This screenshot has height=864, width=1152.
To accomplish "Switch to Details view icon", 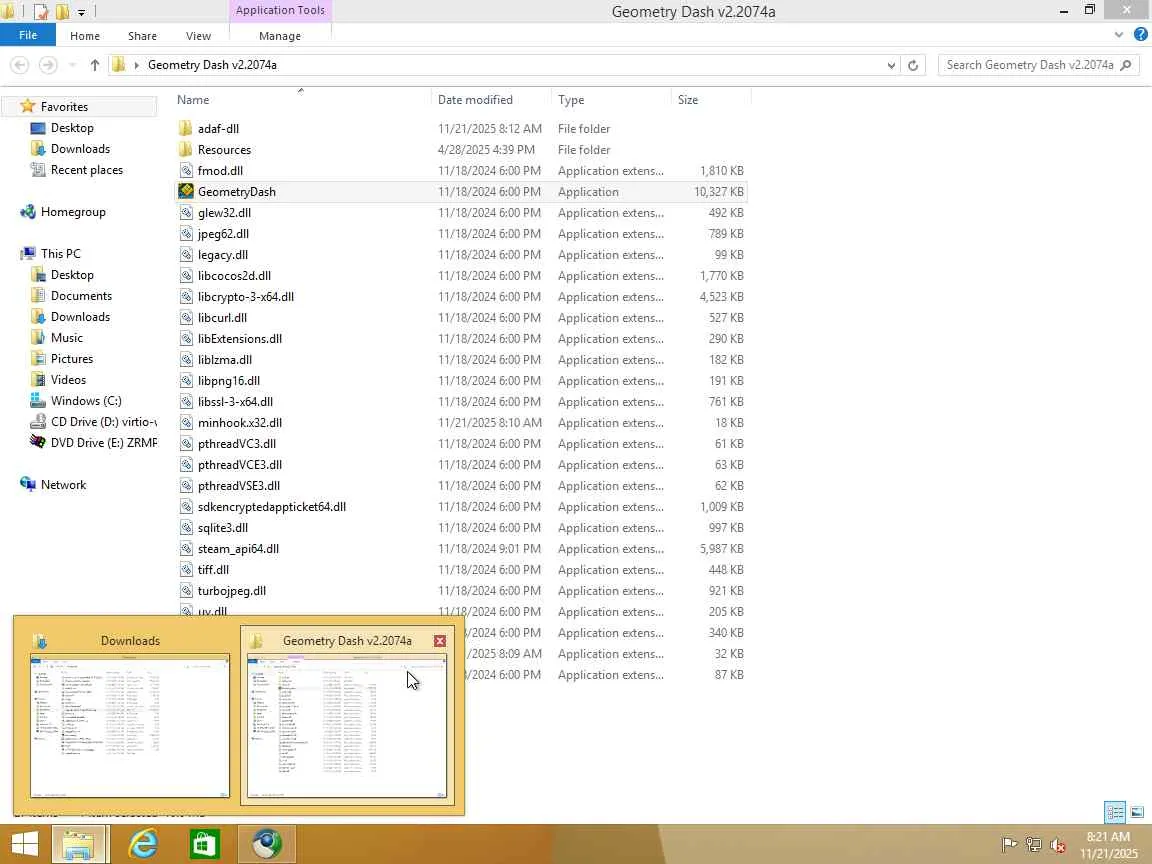I will click(1115, 811).
